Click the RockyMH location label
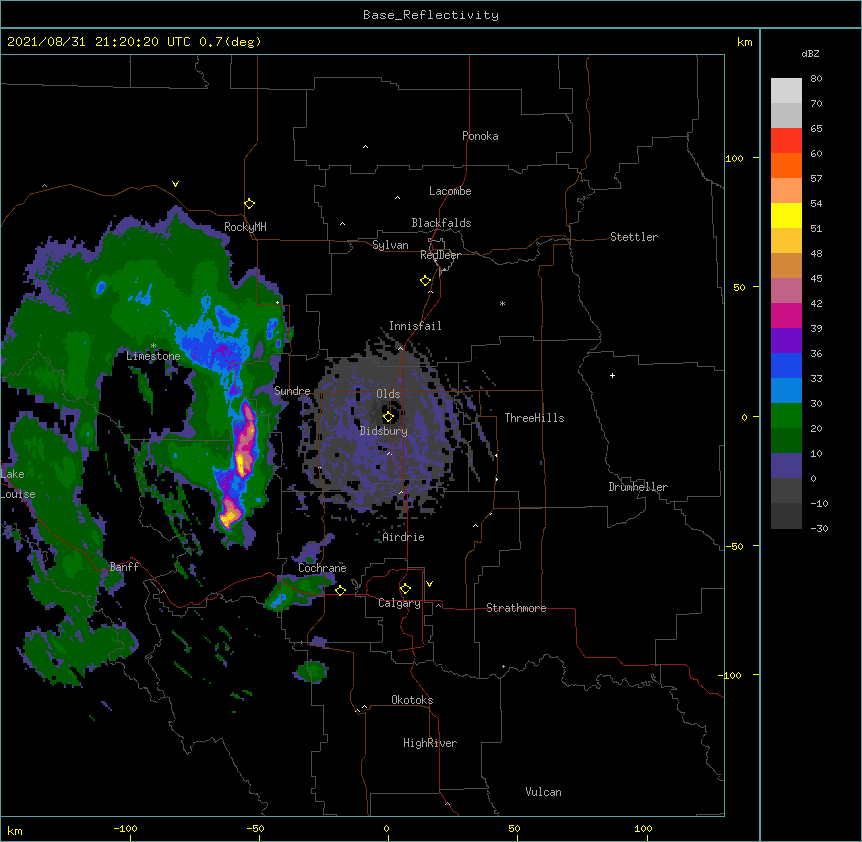 coord(245,227)
